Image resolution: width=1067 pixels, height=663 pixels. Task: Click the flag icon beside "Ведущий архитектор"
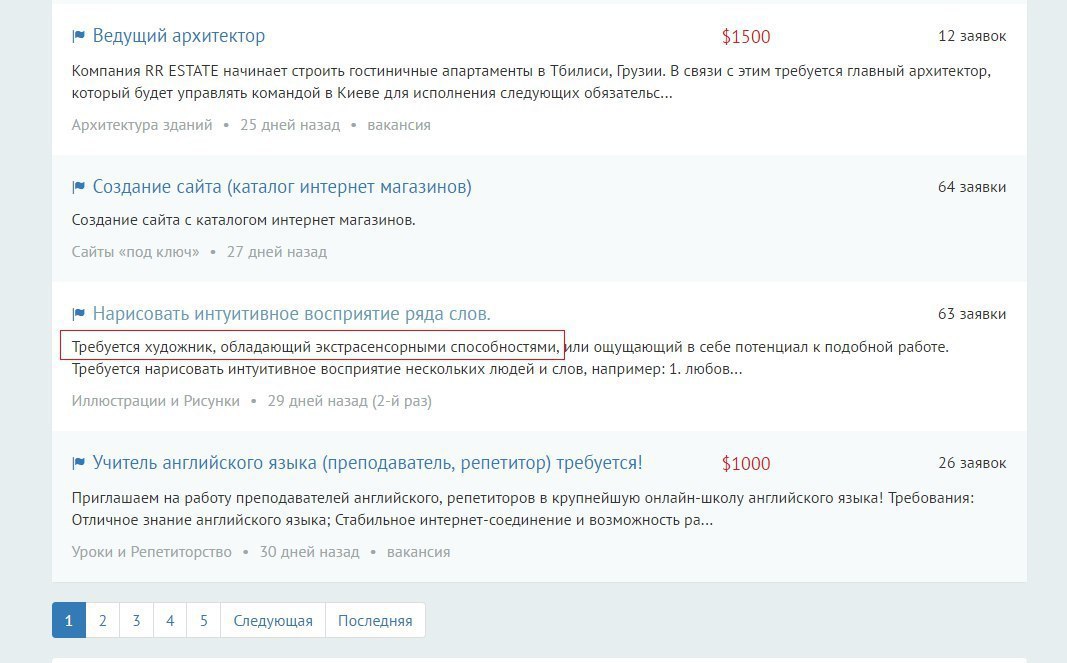79,37
